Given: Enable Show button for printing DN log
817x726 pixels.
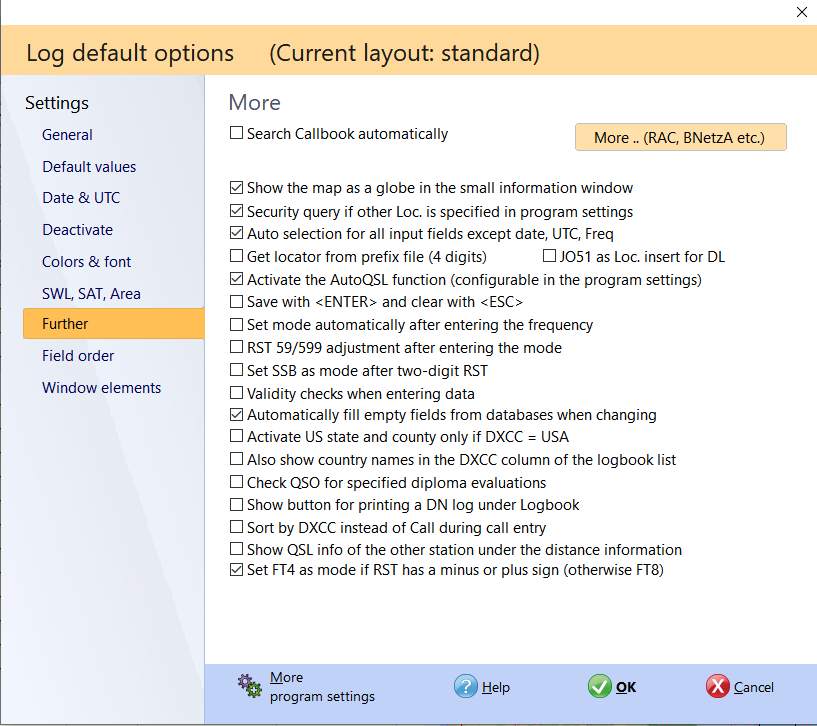Looking at the screenshot, I should click(236, 504).
